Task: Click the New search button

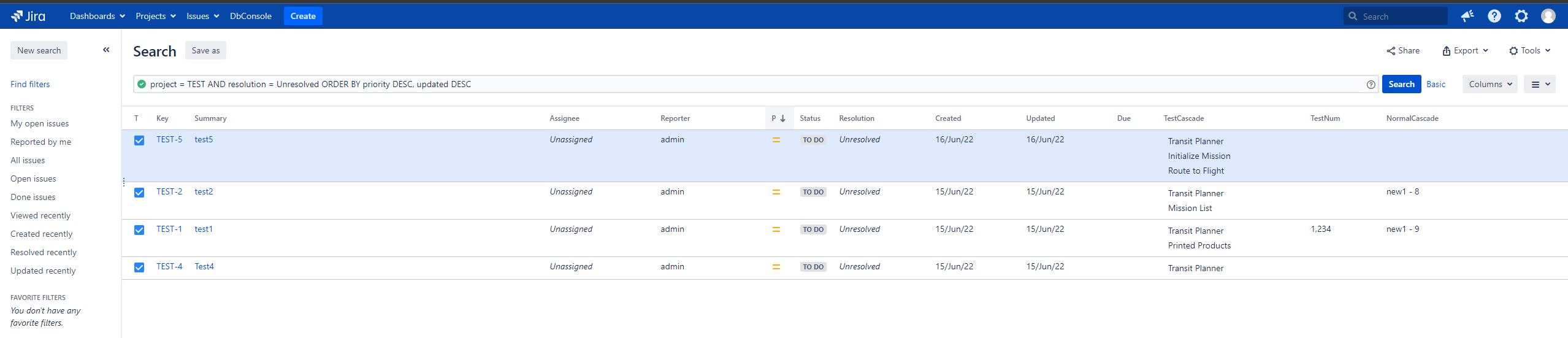Action: (39, 50)
